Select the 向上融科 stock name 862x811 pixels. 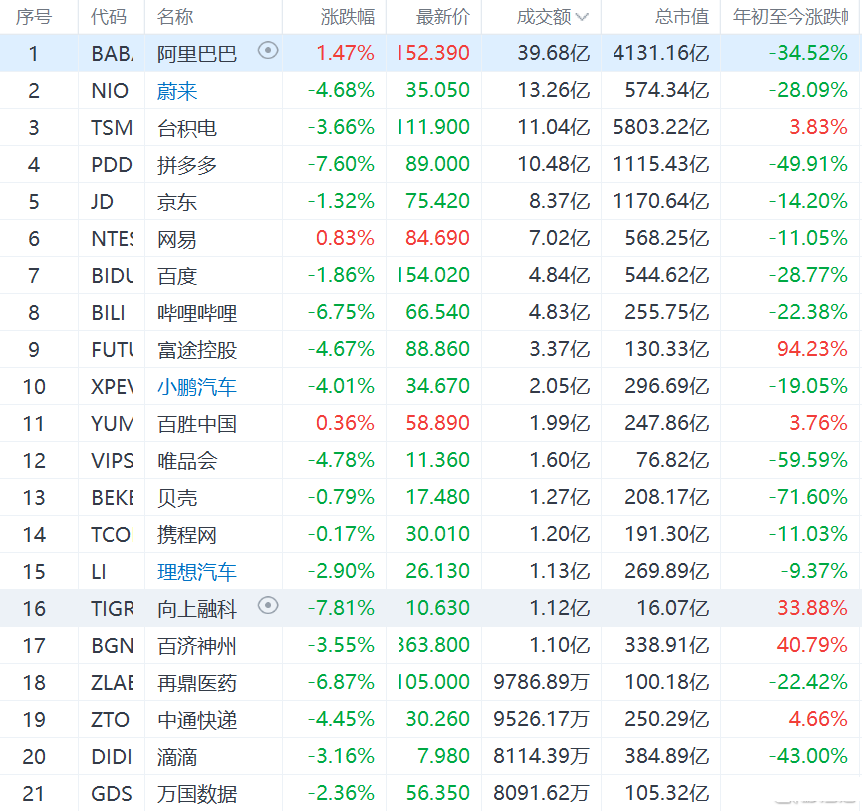pos(197,609)
